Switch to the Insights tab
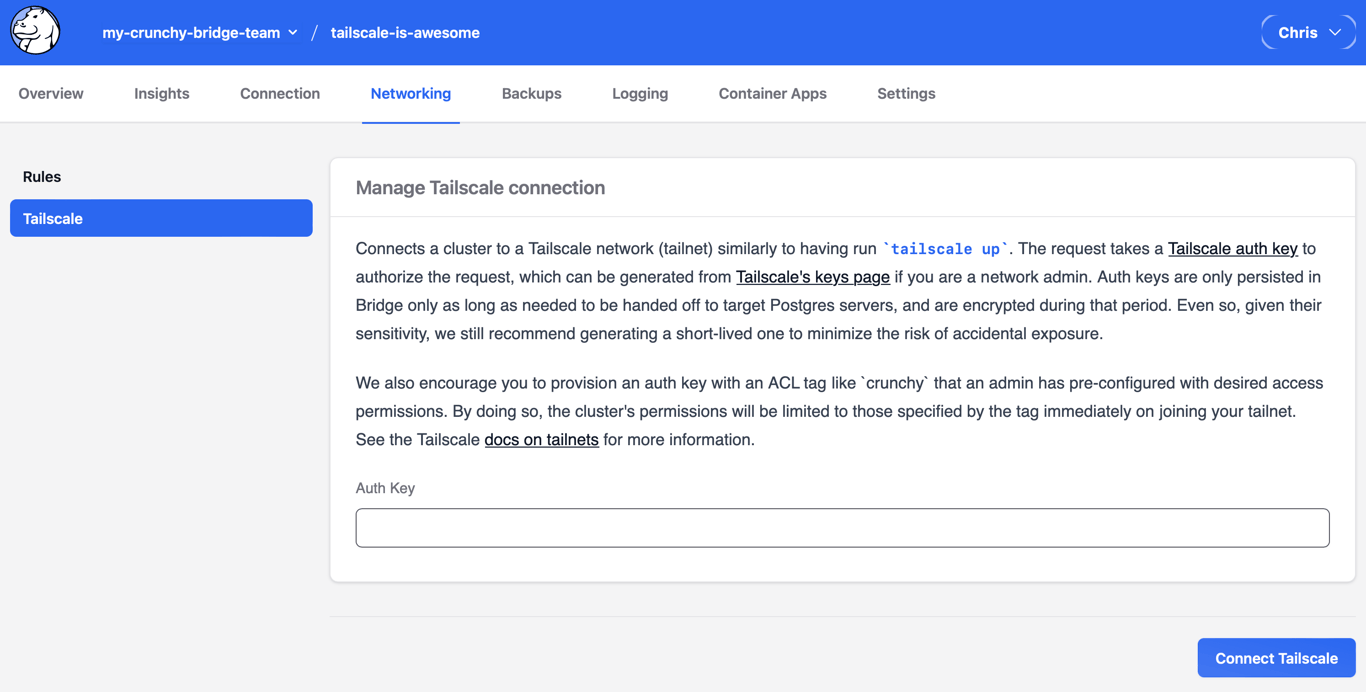Viewport: 1366px width, 692px height. (x=162, y=94)
